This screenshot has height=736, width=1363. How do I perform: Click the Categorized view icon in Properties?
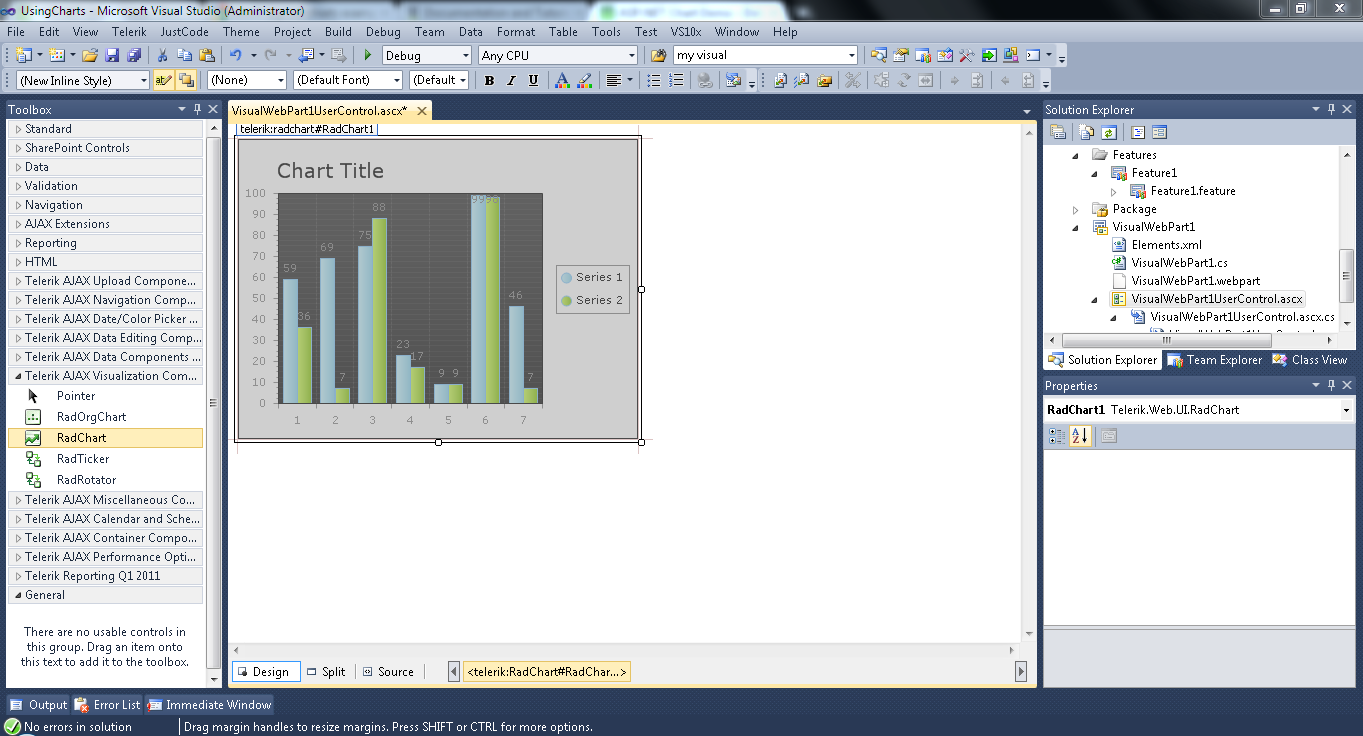click(x=1057, y=436)
